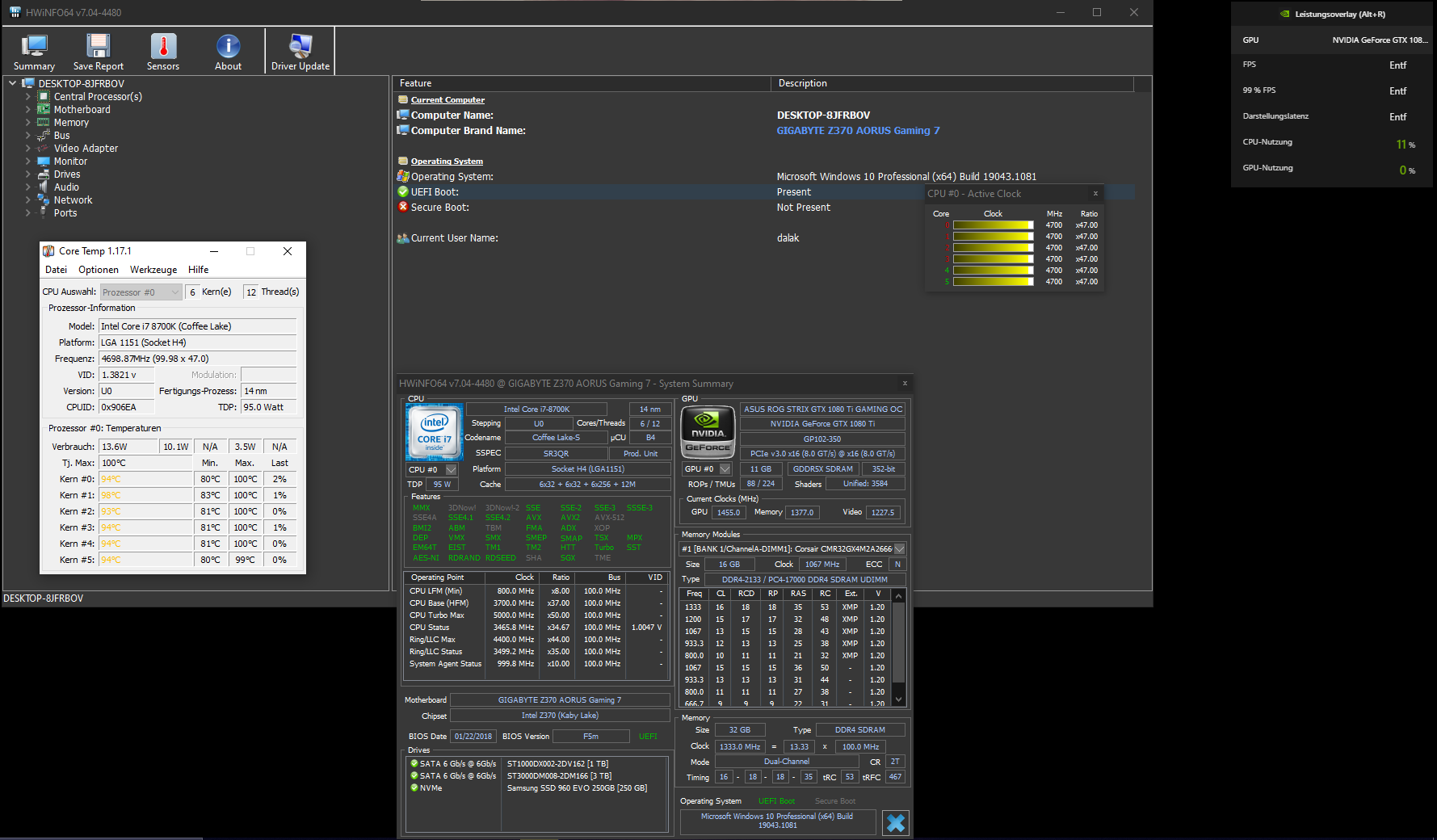Click the NVIDIA logo in Leistungsoverlay
1437x840 pixels.
1284,15
